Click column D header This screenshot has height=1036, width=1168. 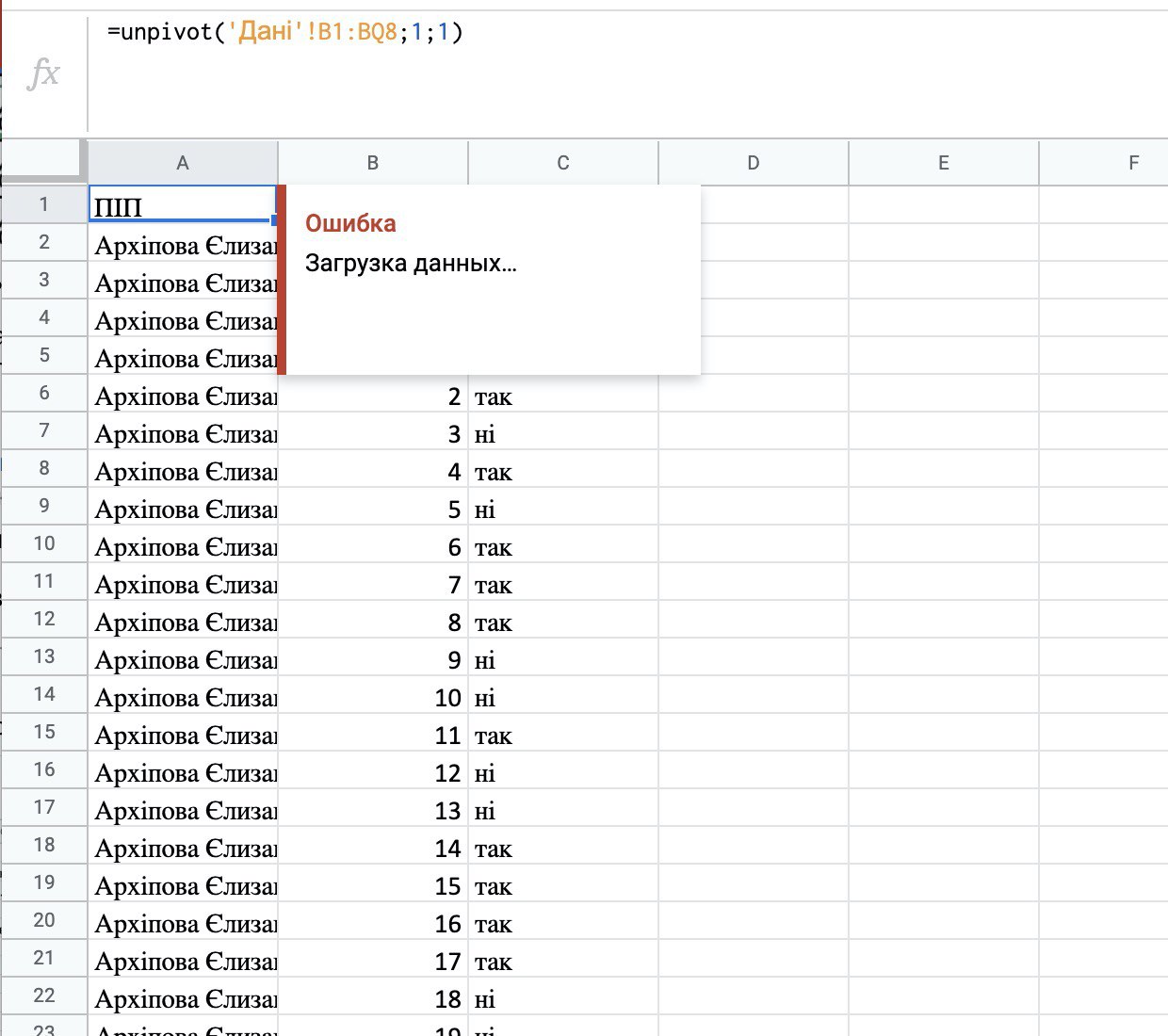coord(754,163)
